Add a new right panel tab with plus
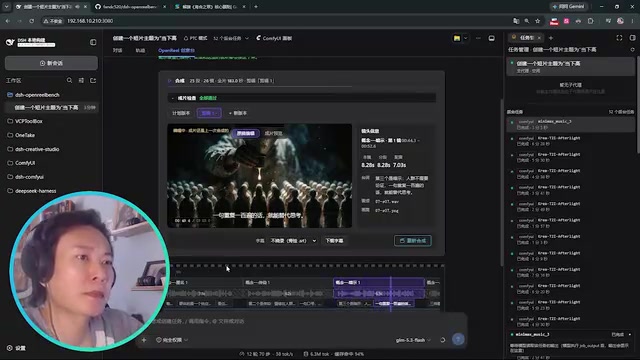The image size is (640, 360). 551,38
